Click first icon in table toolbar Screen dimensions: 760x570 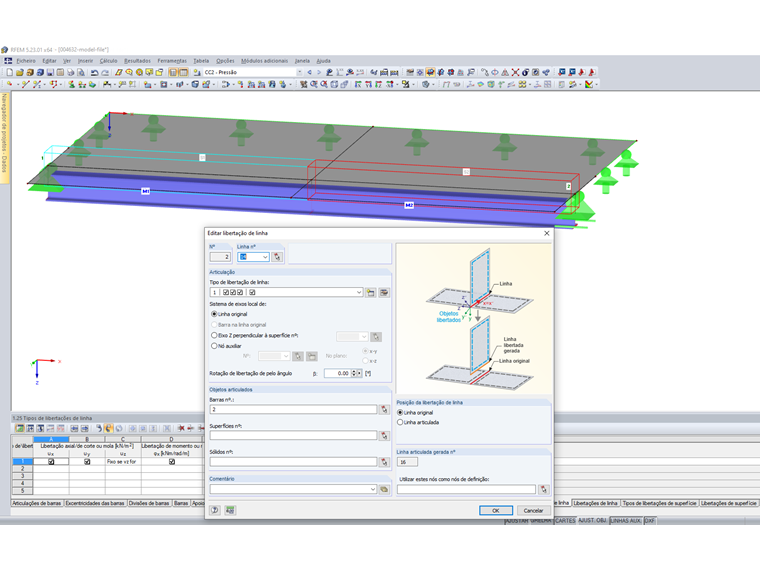click(x=20, y=428)
